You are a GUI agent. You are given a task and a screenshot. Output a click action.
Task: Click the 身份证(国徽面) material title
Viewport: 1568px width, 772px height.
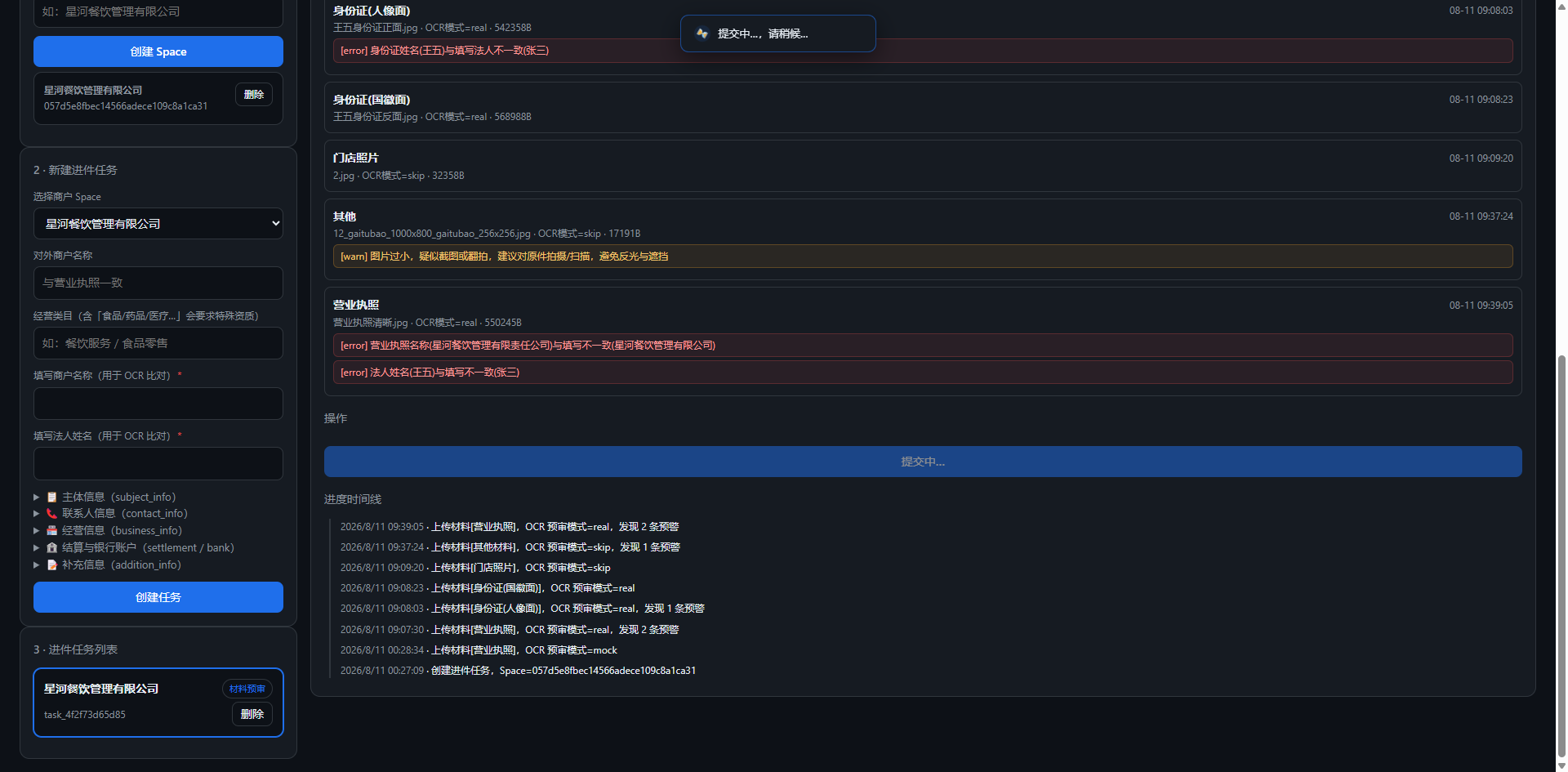coord(372,100)
